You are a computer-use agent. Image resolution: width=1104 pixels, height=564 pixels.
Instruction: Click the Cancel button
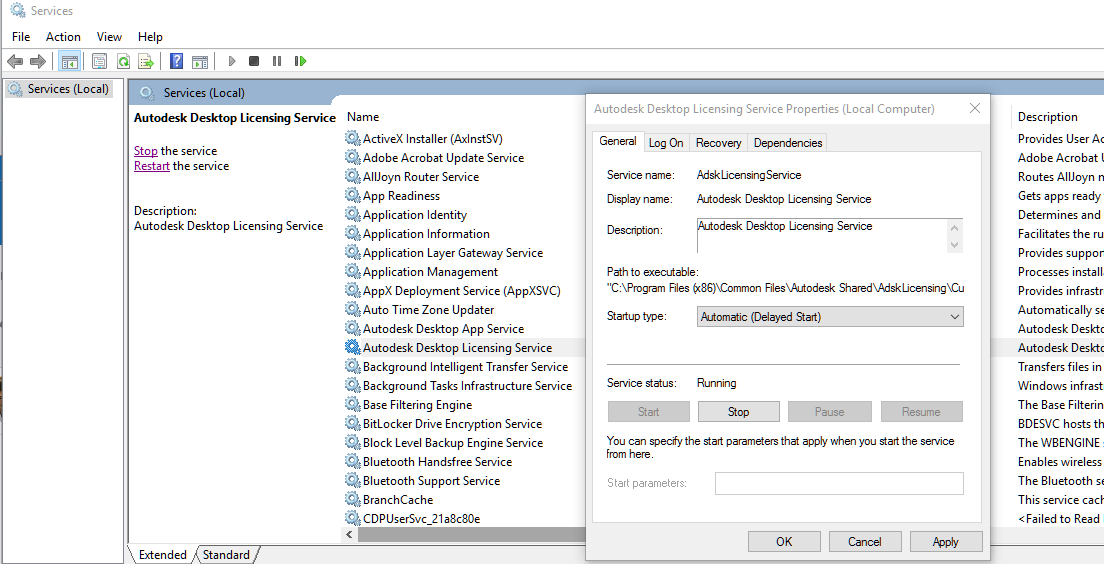[865, 541]
